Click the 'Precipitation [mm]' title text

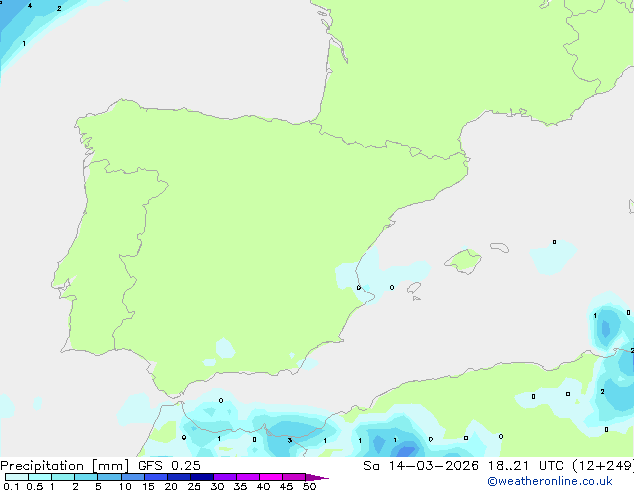click(x=65, y=466)
